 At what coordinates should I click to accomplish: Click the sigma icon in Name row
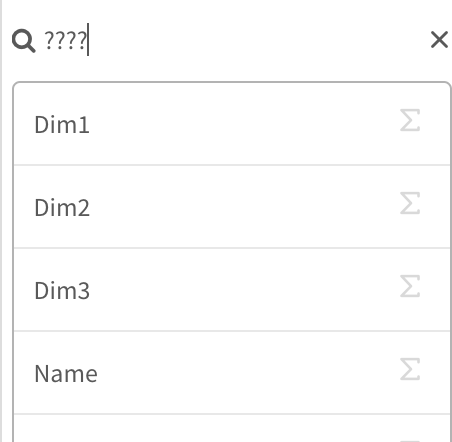(410, 369)
